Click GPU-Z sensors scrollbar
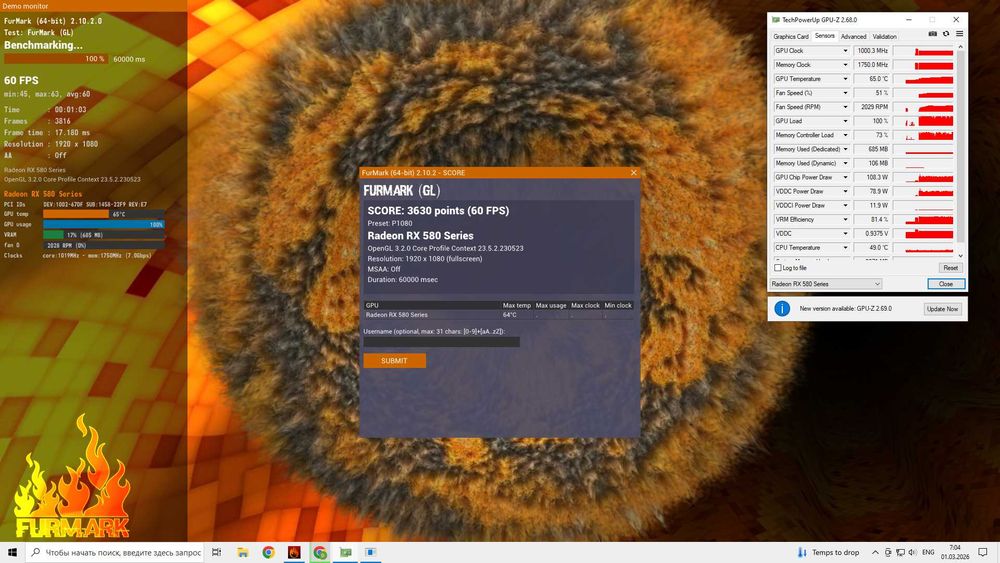This screenshot has height=563, width=1000. [960, 151]
